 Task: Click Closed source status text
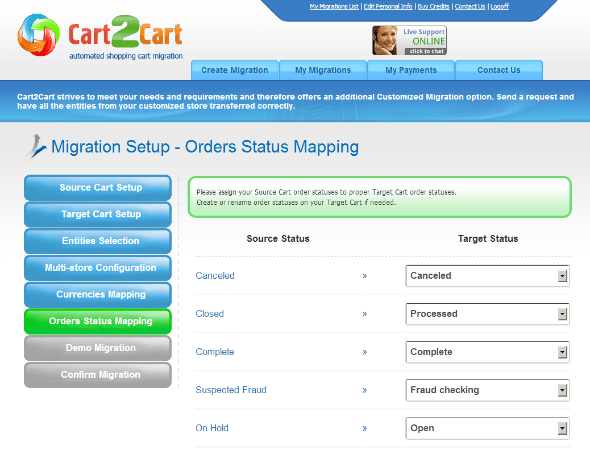click(x=210, y=314)
